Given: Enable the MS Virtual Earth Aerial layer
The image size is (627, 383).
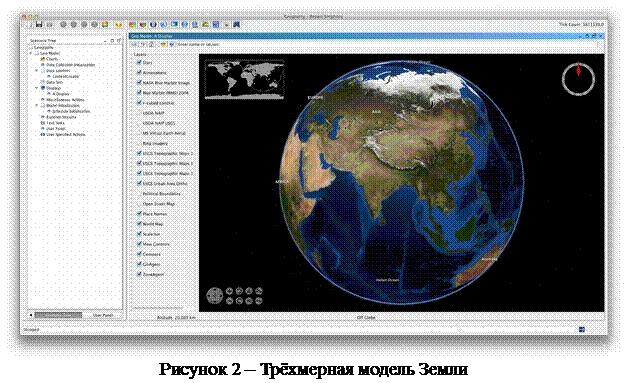Looking at the screenshot, I should pos(139,133).
